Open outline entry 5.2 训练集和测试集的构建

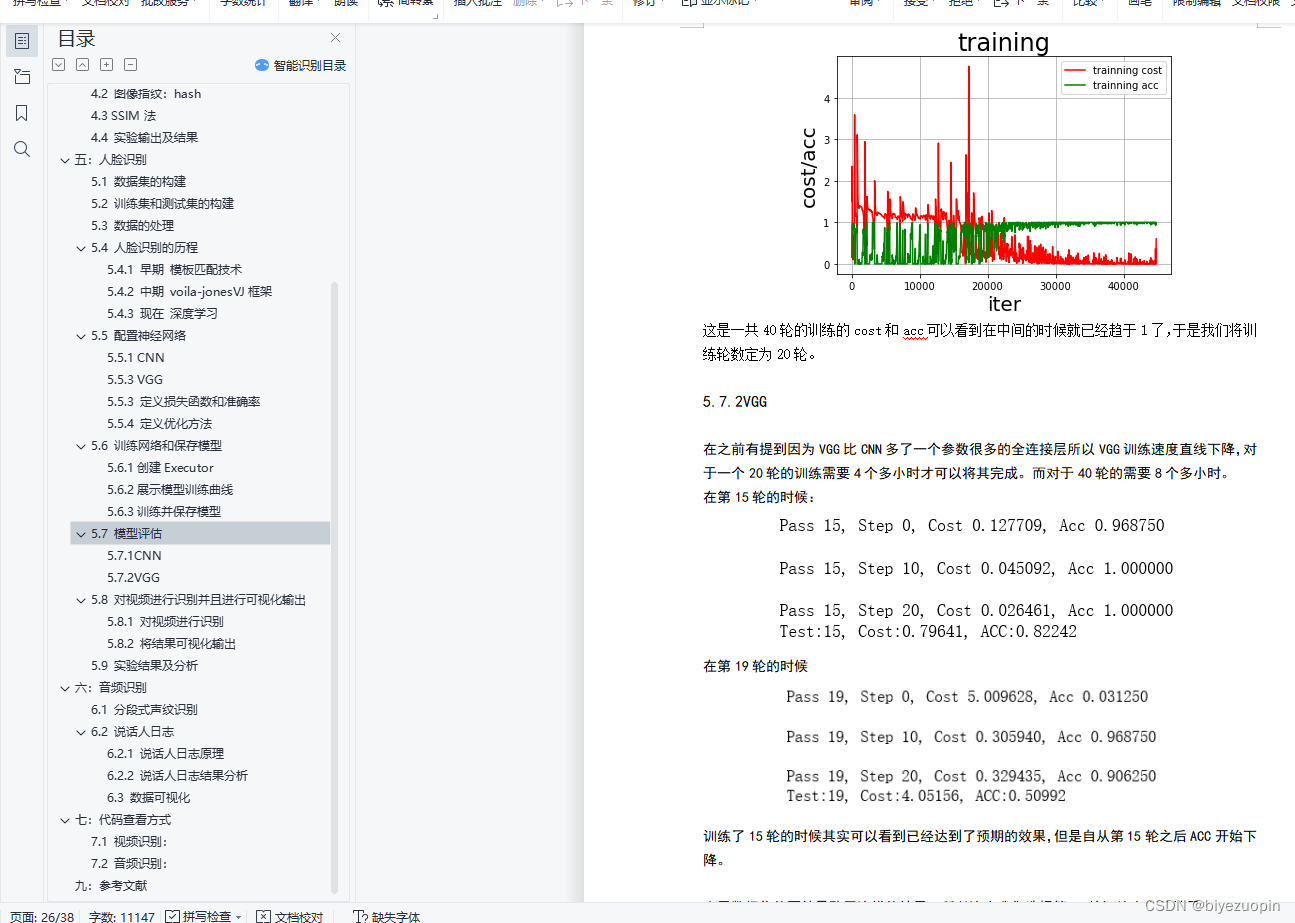[163, 204]
